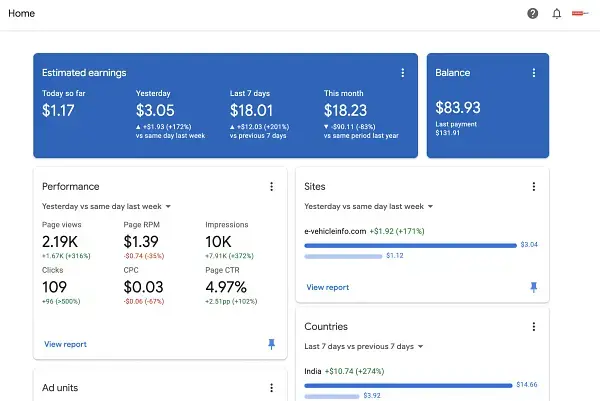This screenshot has height=401, width=600.
Task: Open the notifications bell
Action: (556, 14)
